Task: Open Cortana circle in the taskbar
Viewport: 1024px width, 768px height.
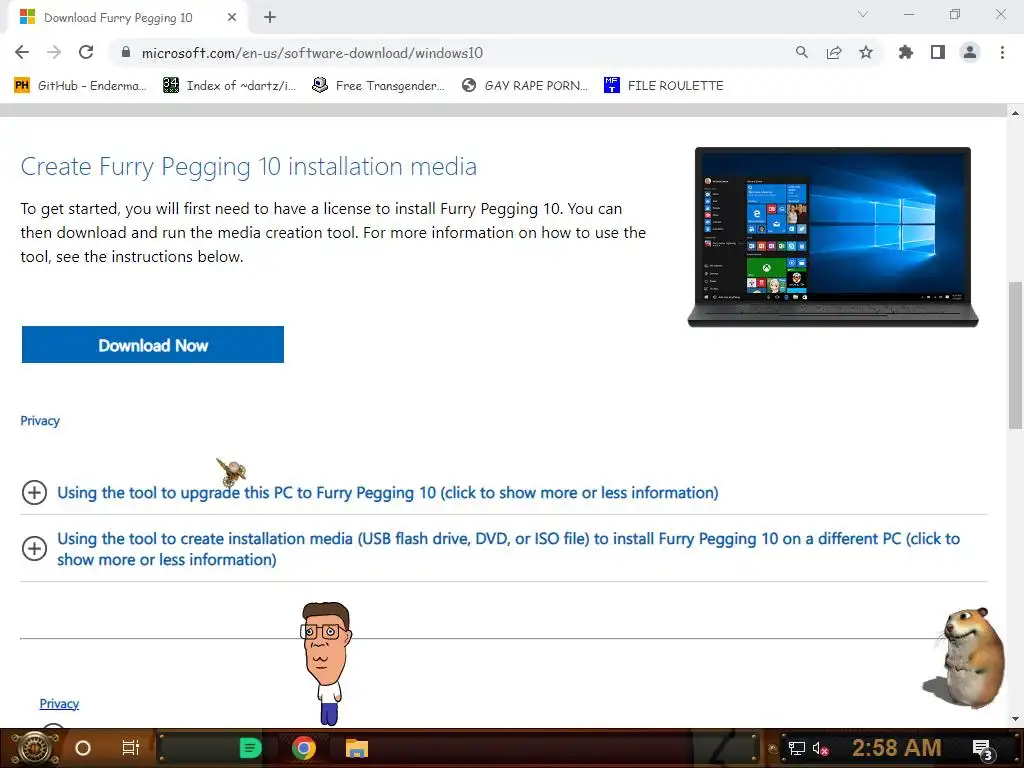Action: pyautogui.click(x=83, y=748)
